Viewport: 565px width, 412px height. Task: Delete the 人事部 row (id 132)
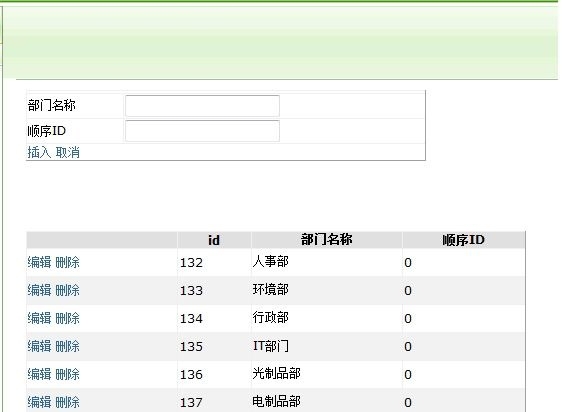click(67, 262)
